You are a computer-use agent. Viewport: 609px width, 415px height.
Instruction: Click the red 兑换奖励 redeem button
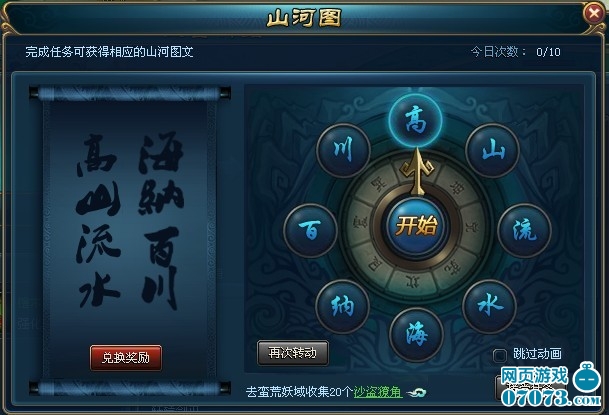click(x=126, y=358)
